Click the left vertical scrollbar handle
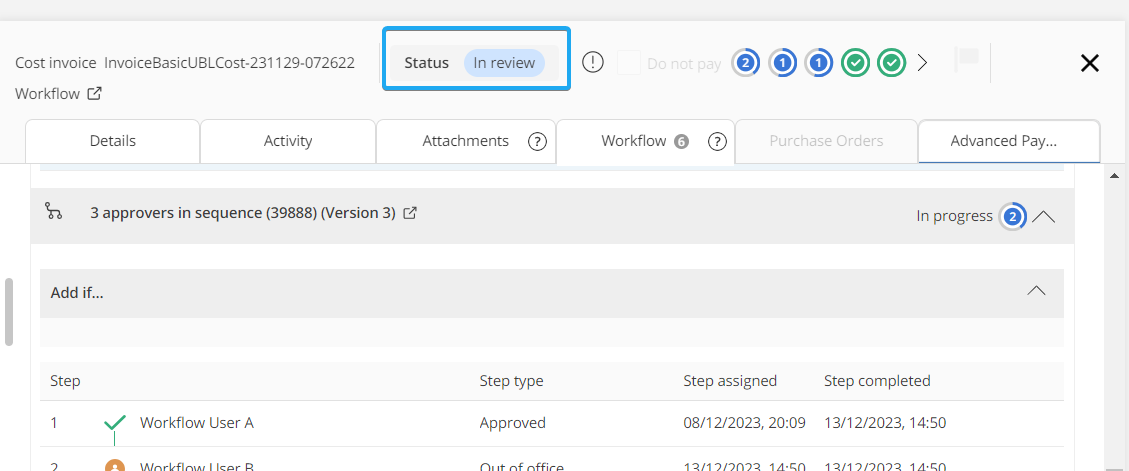1129x471 pixels. pos(9,311)
